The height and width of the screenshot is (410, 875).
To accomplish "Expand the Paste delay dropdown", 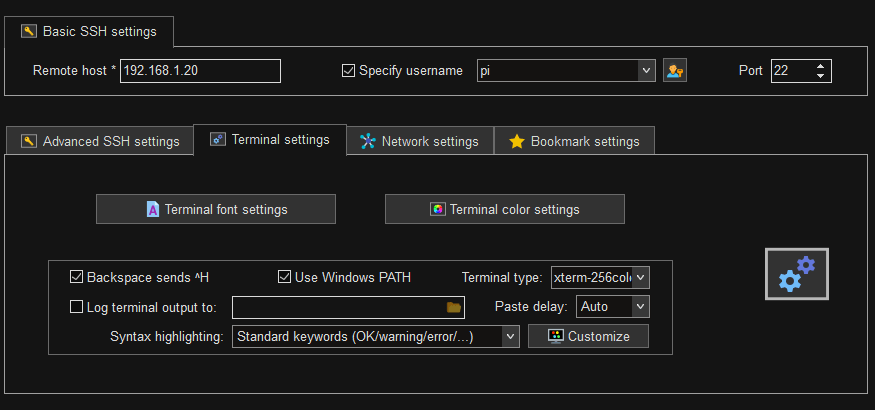I will pyautogui.click(x=640, y=307).
